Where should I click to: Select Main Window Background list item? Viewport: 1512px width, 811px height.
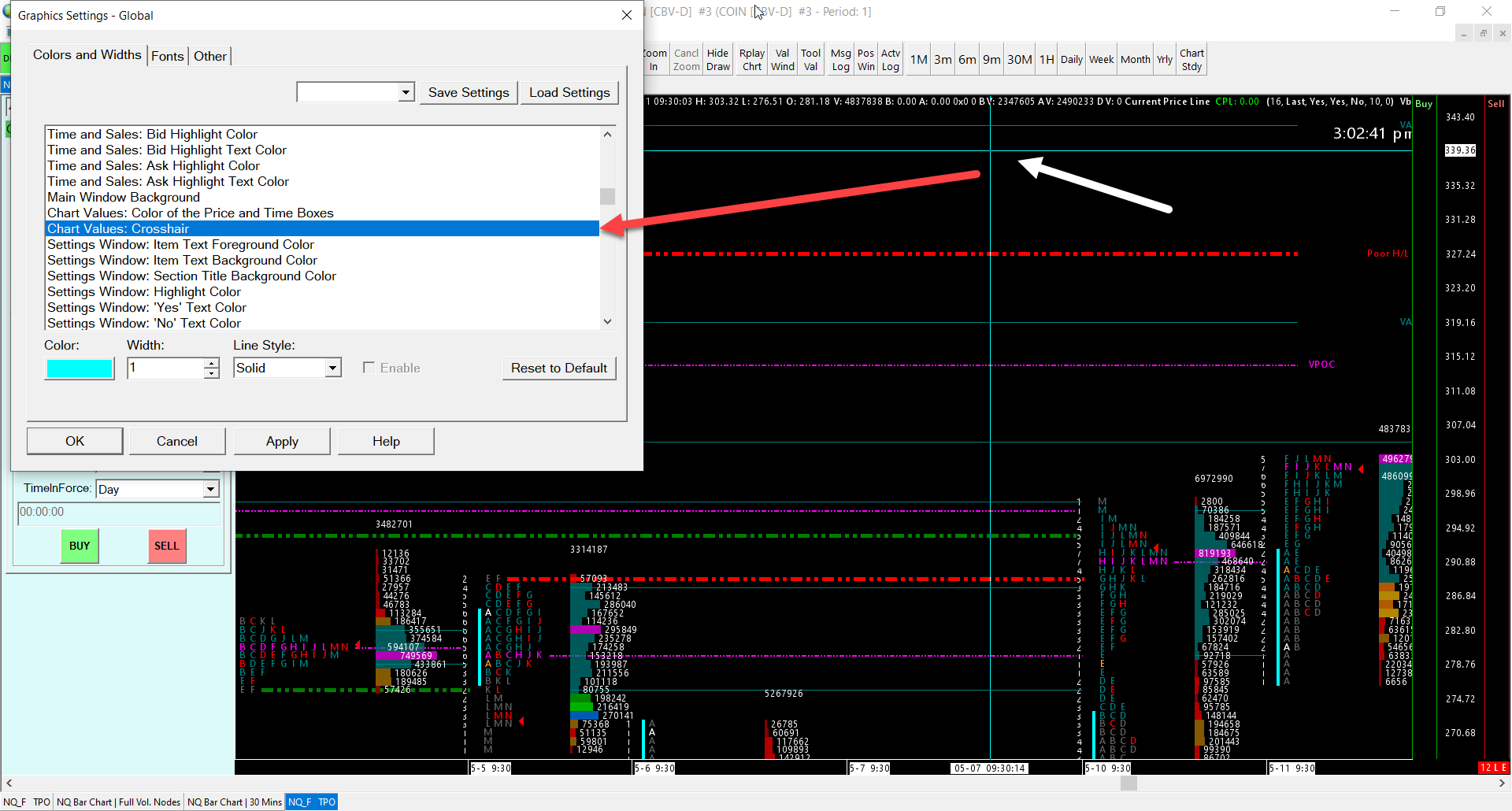124,197
